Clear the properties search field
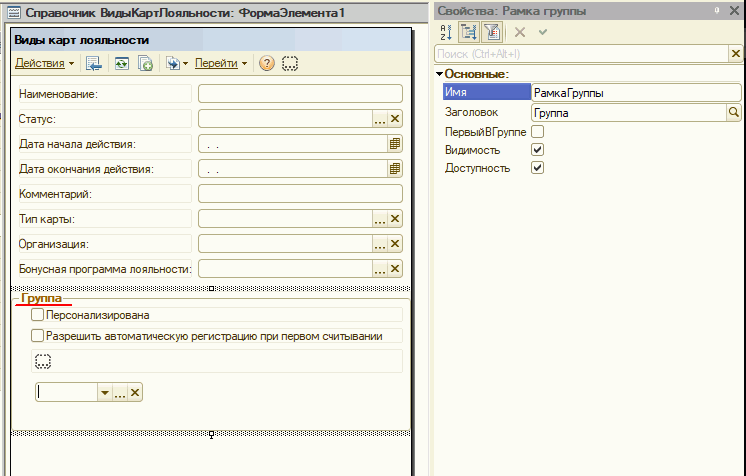The width and height of the screenshot is (746, 476). pyautogui.click(x=736, y=54)
